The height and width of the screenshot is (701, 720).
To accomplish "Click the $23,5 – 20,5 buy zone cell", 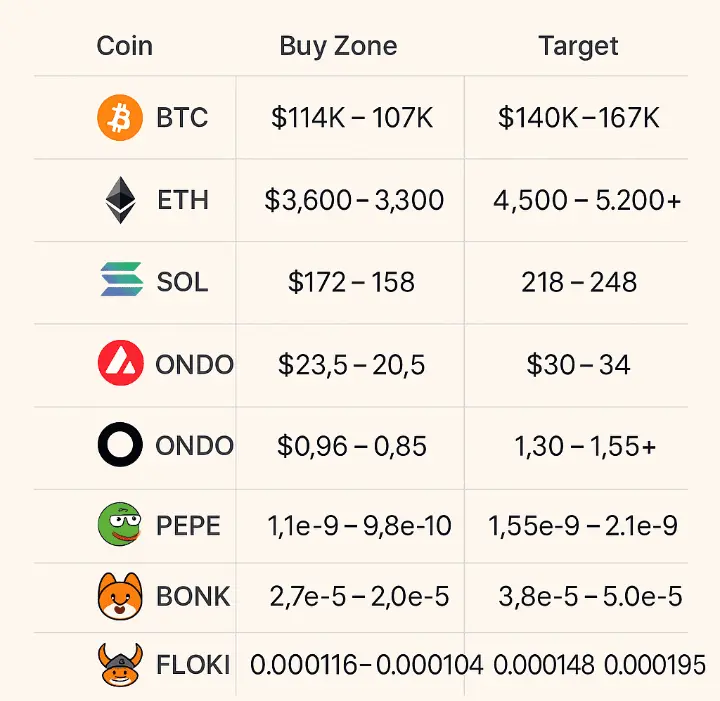I will click(351, 365).
